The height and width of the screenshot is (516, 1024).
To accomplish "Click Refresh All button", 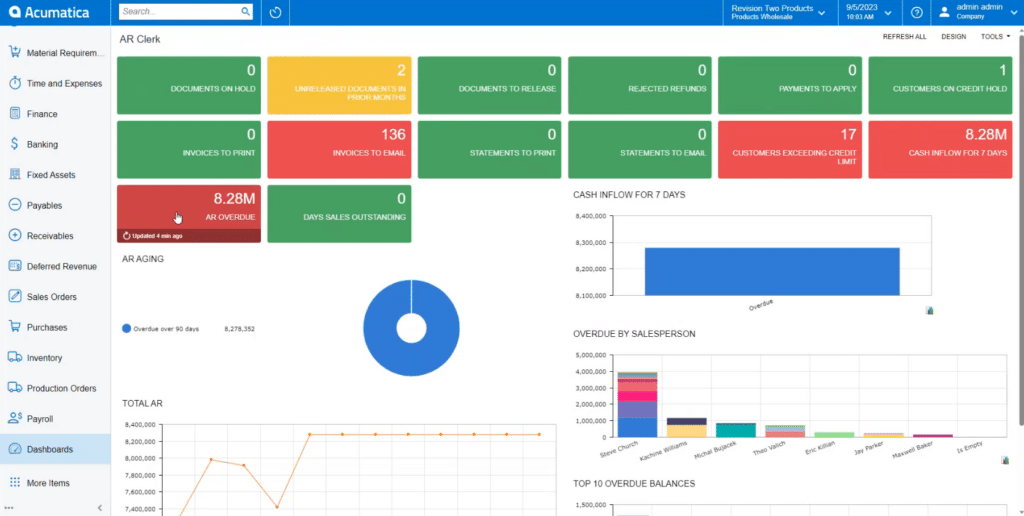I will (x=904, y=37).
